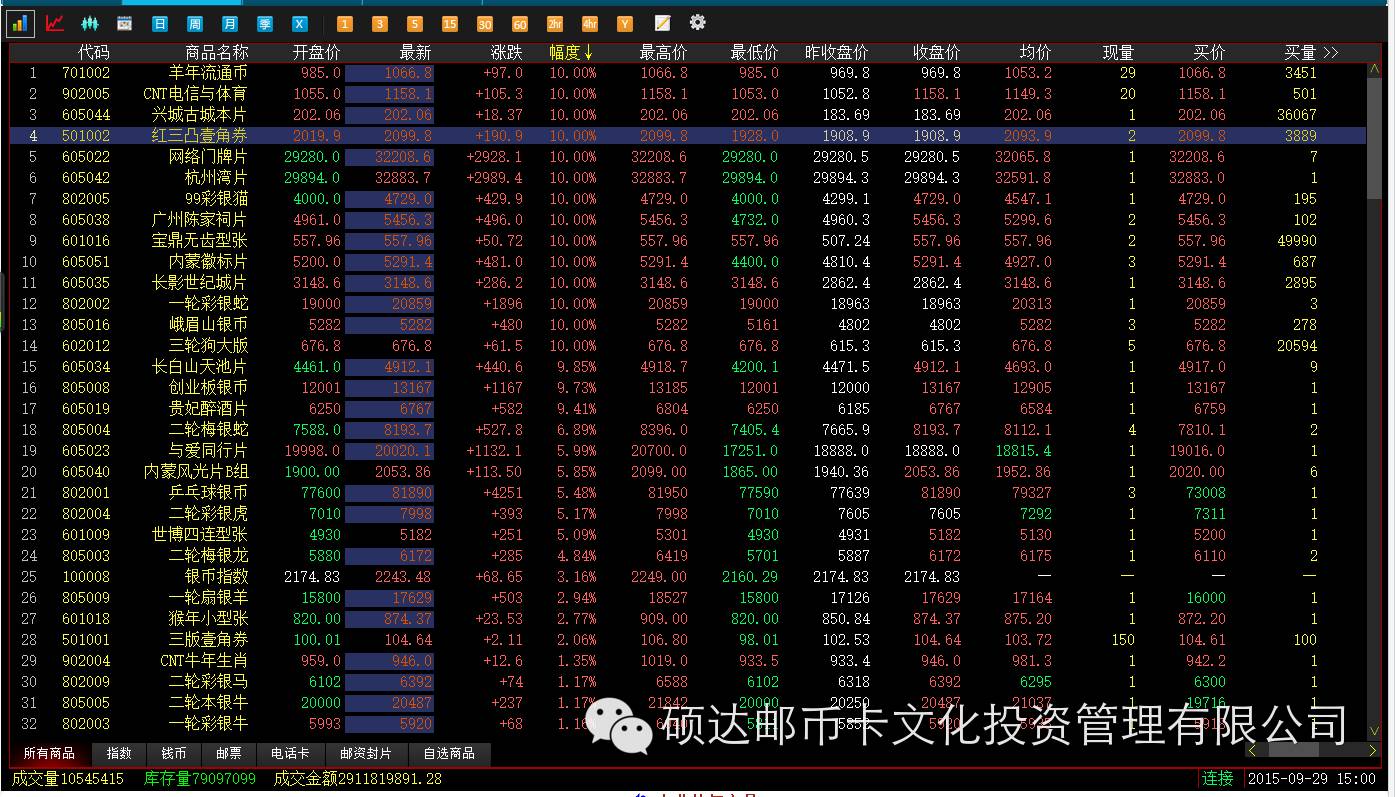Switch to 指数 tab

(x=119, y=754)
